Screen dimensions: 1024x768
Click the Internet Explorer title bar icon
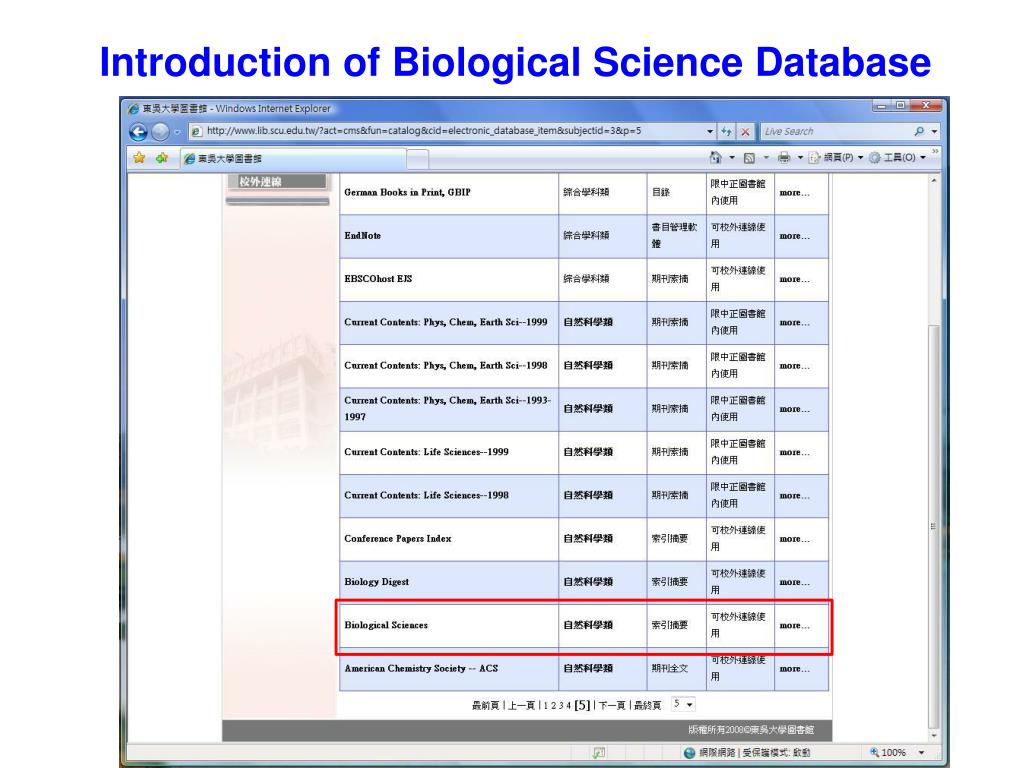(134, 108)
